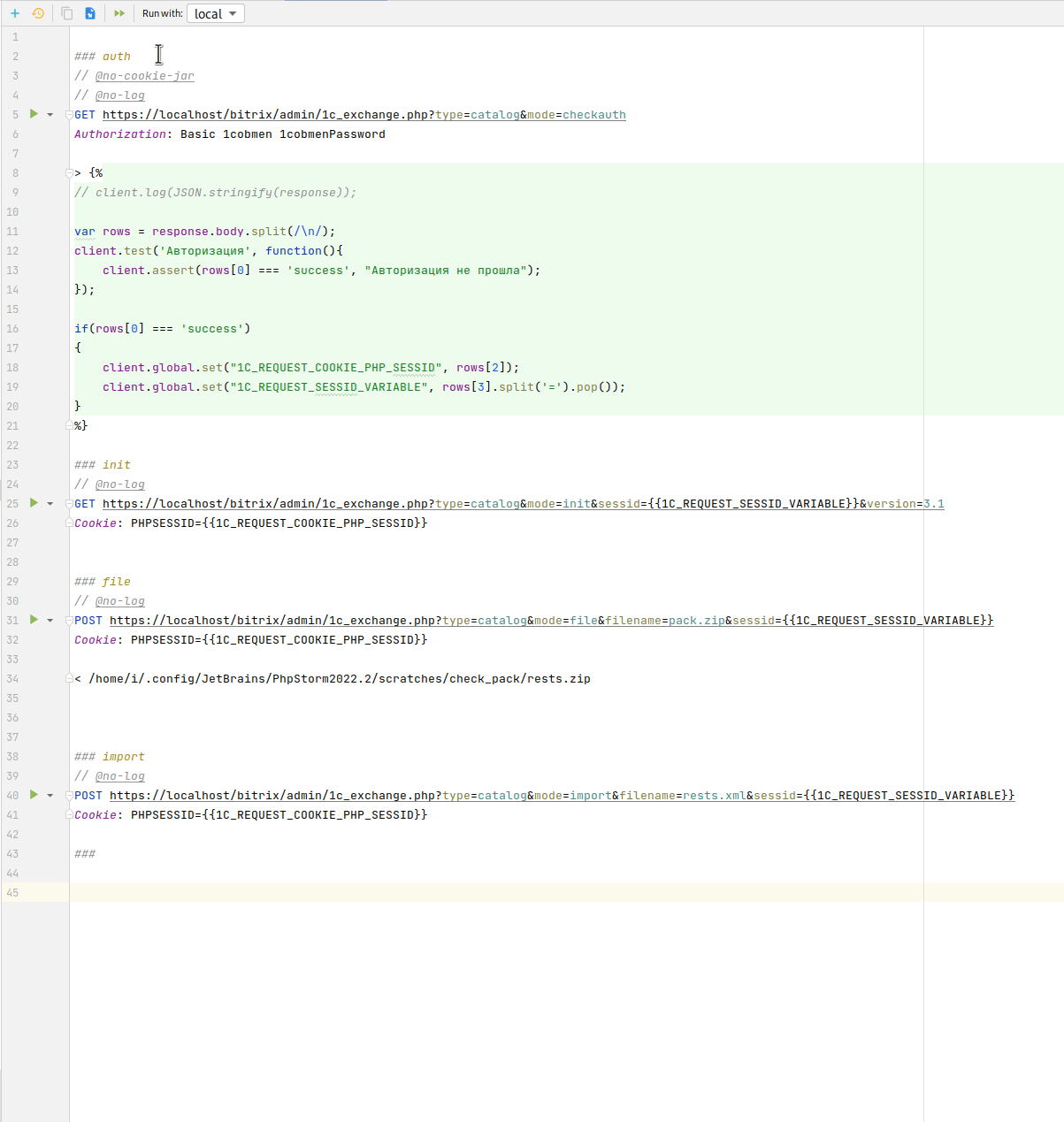This screenshot has width=1064, height=1122.
Task: Click the @no-log tag on line 4
Action: pos(120,95)
